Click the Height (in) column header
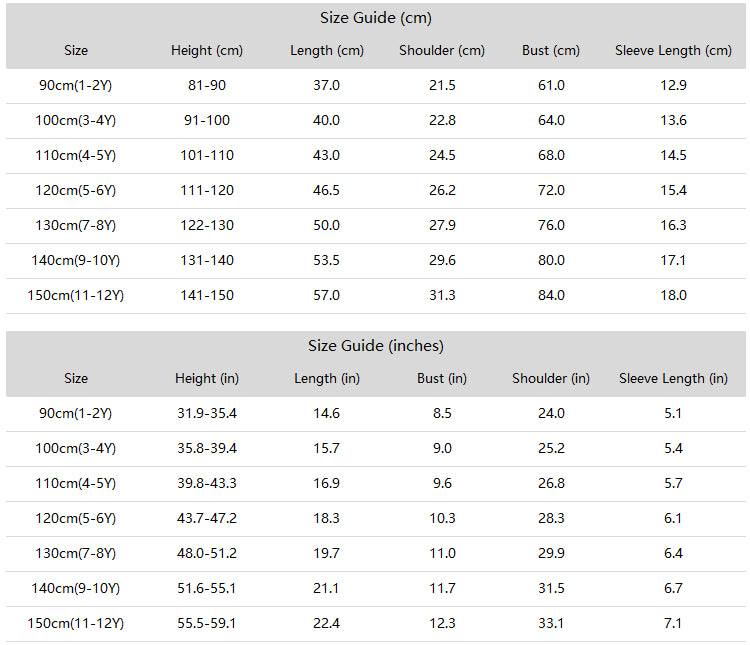 207,378
